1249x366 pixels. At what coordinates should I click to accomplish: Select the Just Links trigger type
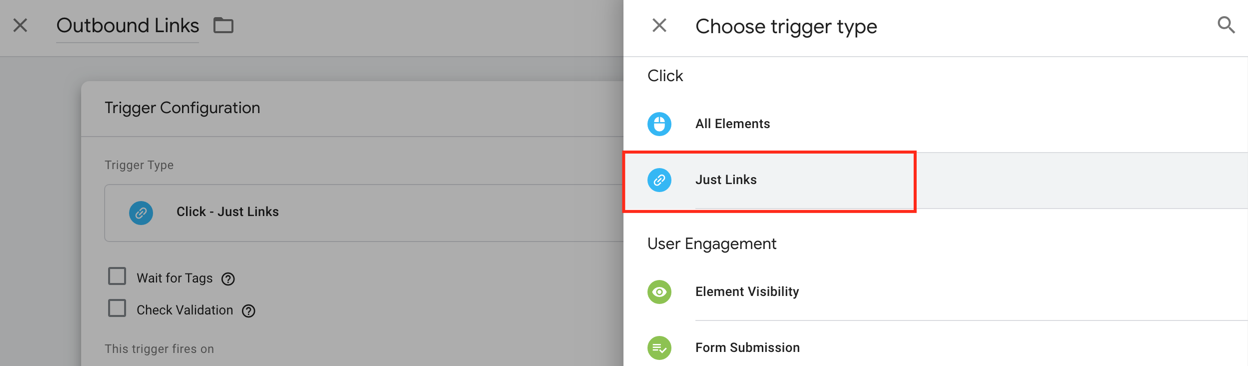point(936,180)
